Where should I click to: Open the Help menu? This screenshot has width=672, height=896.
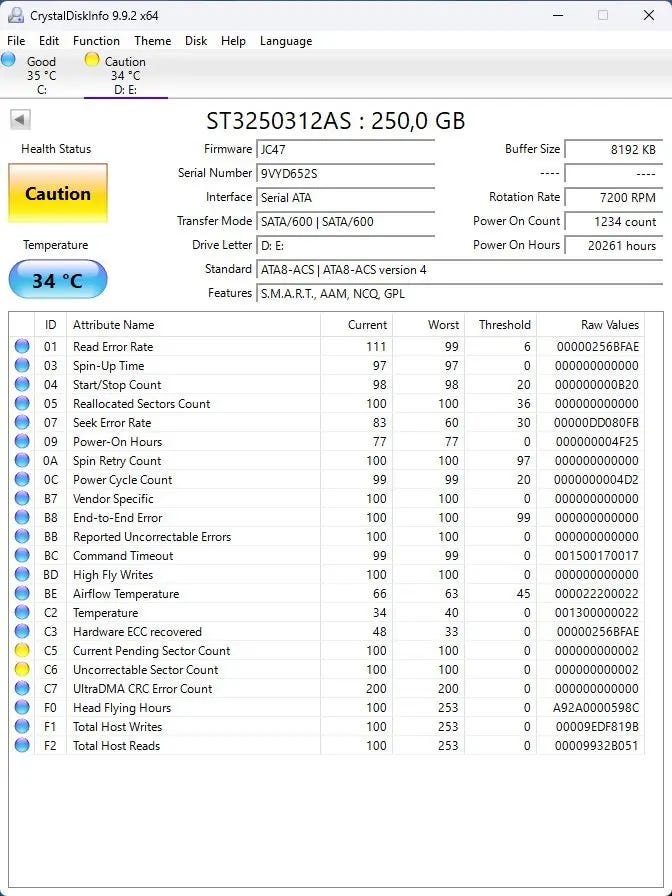(x=233, y=41)
